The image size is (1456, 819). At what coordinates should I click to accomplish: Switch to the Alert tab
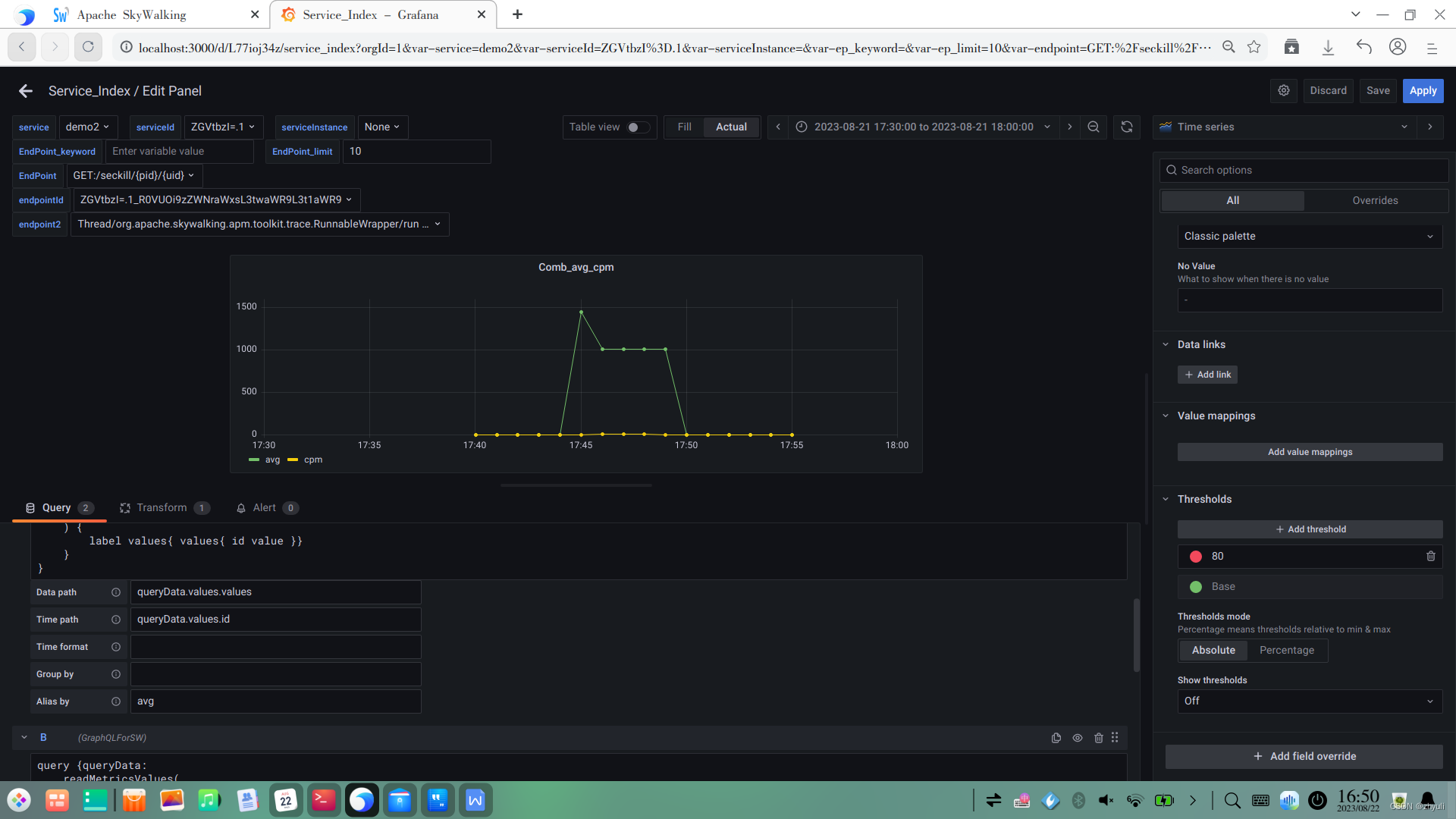(x=267, y=508)
